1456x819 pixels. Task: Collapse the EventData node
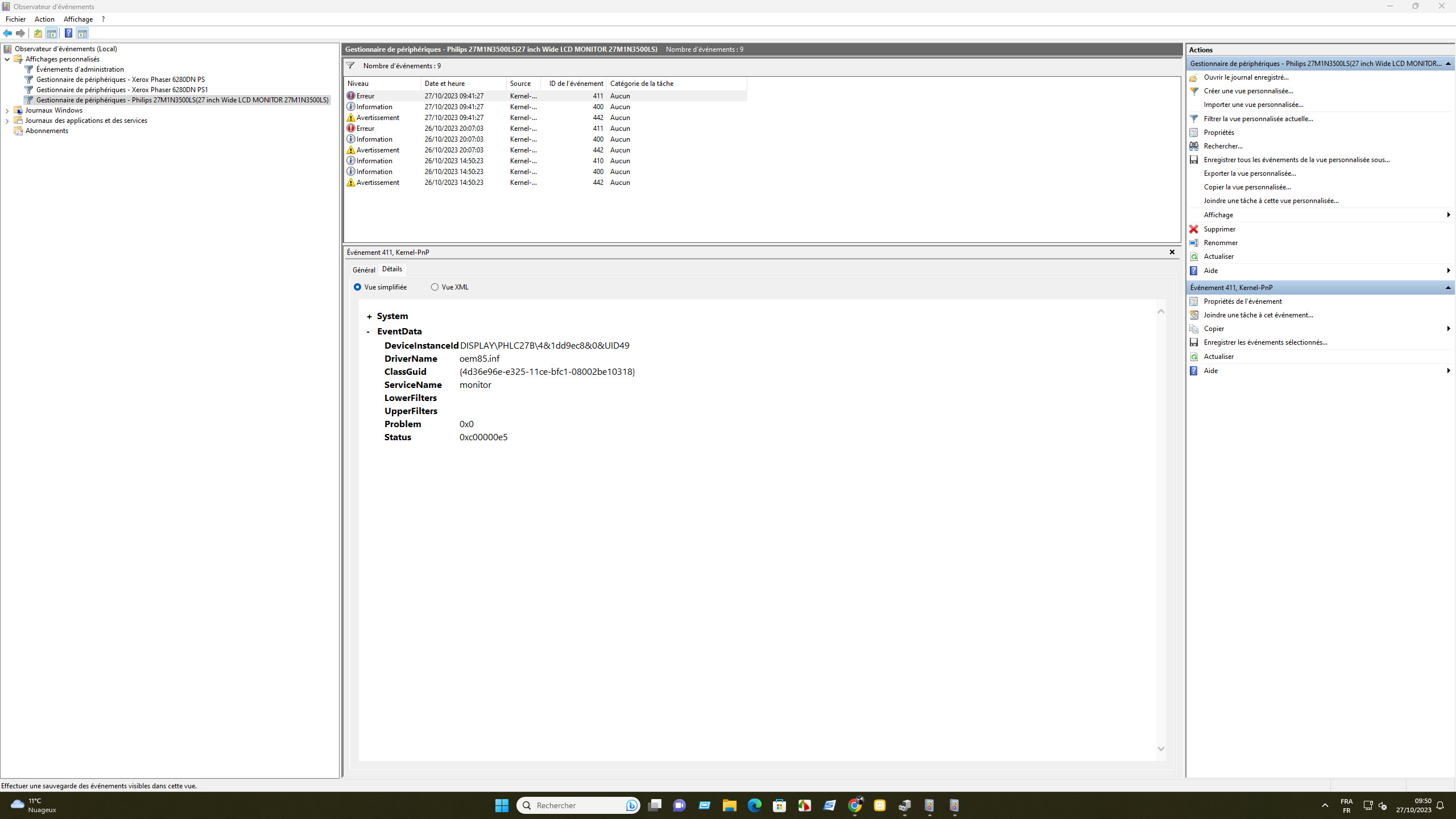369,332
